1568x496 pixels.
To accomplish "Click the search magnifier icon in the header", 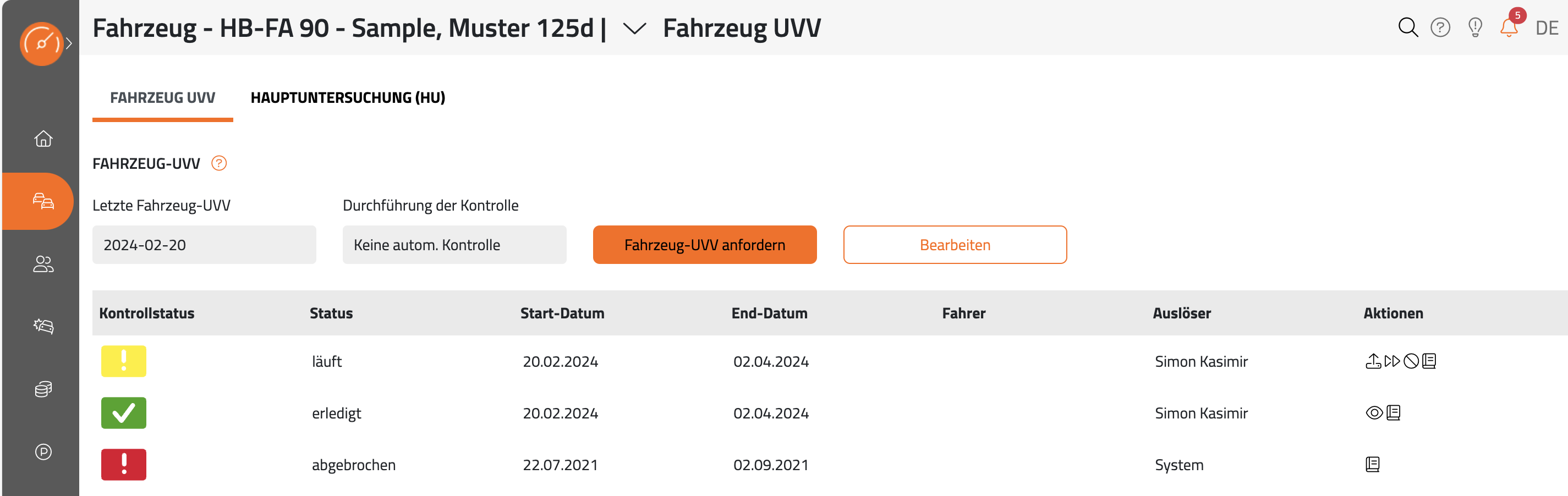I will click(1408, 27).
